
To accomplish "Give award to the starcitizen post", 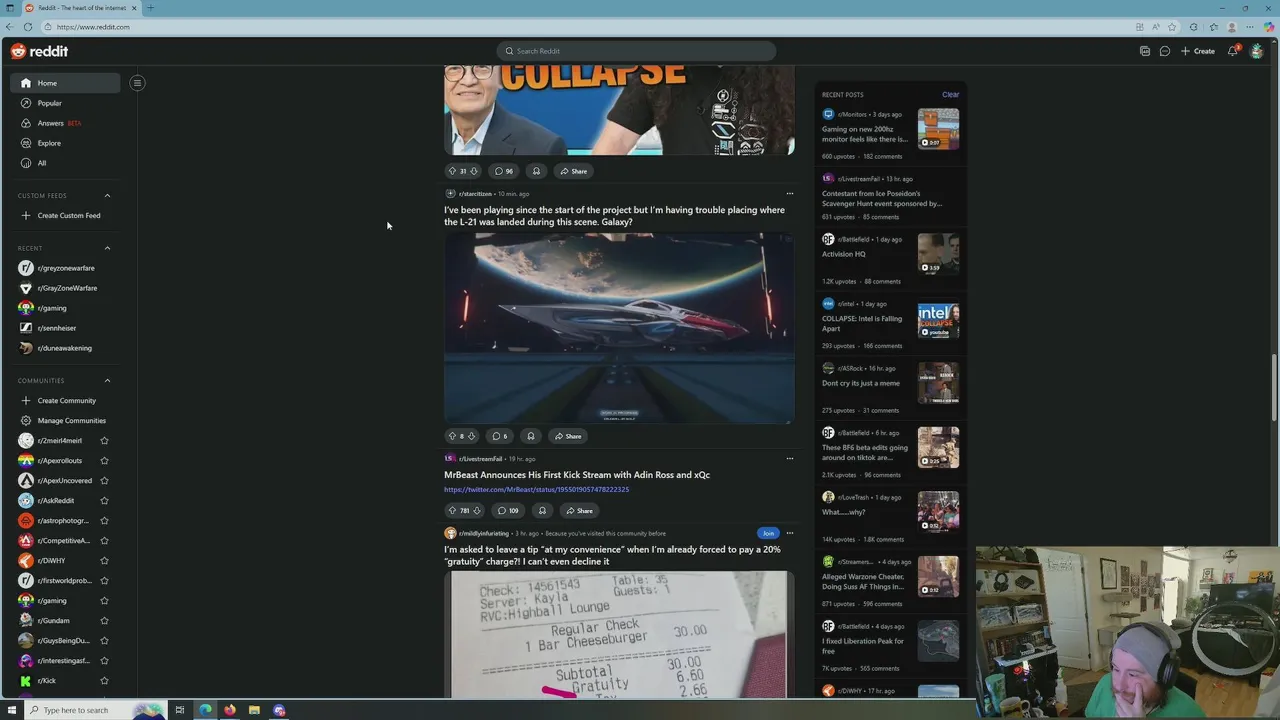I will pos(531,436).
